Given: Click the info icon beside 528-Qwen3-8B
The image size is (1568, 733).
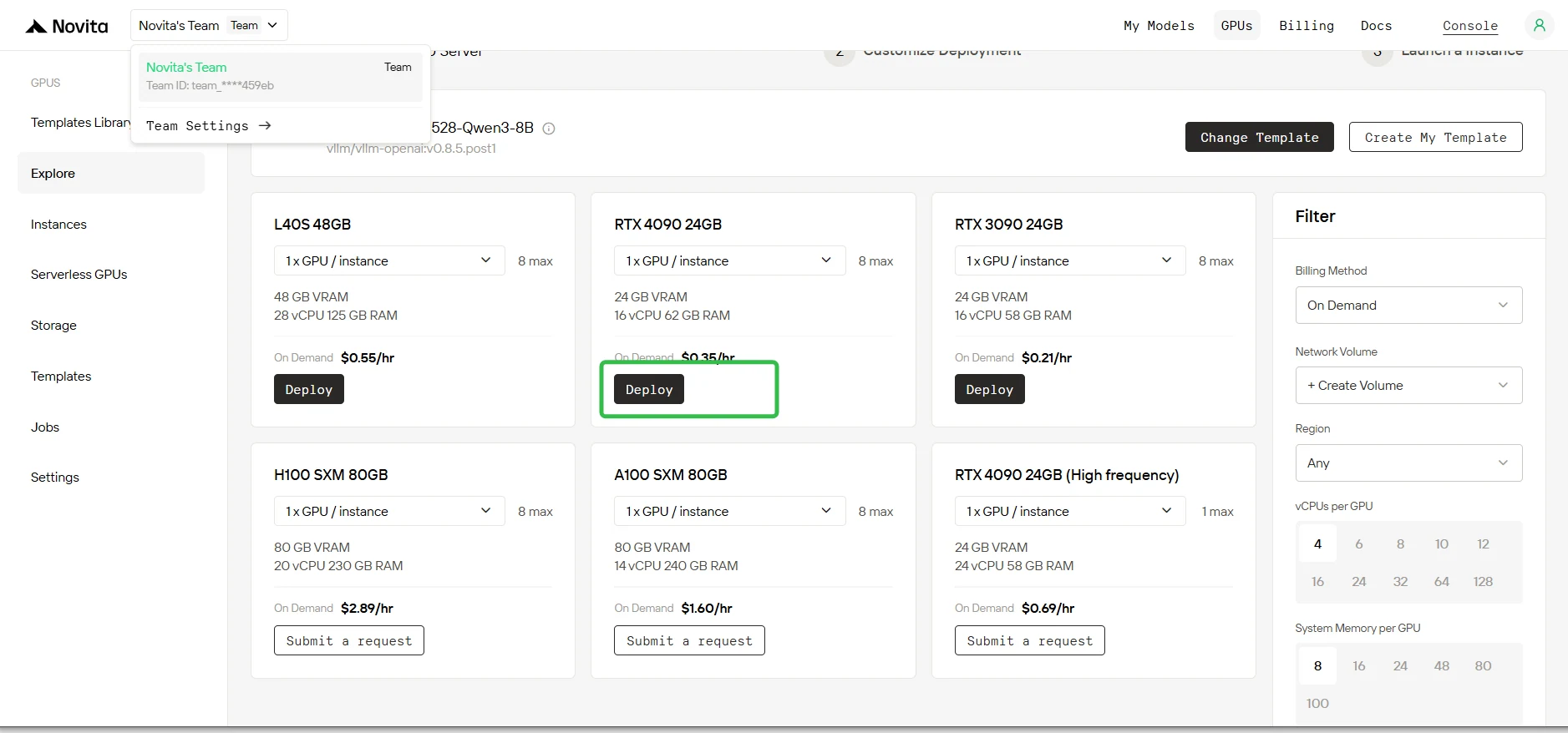Looking at the screenshot, I should pos(549,129).
